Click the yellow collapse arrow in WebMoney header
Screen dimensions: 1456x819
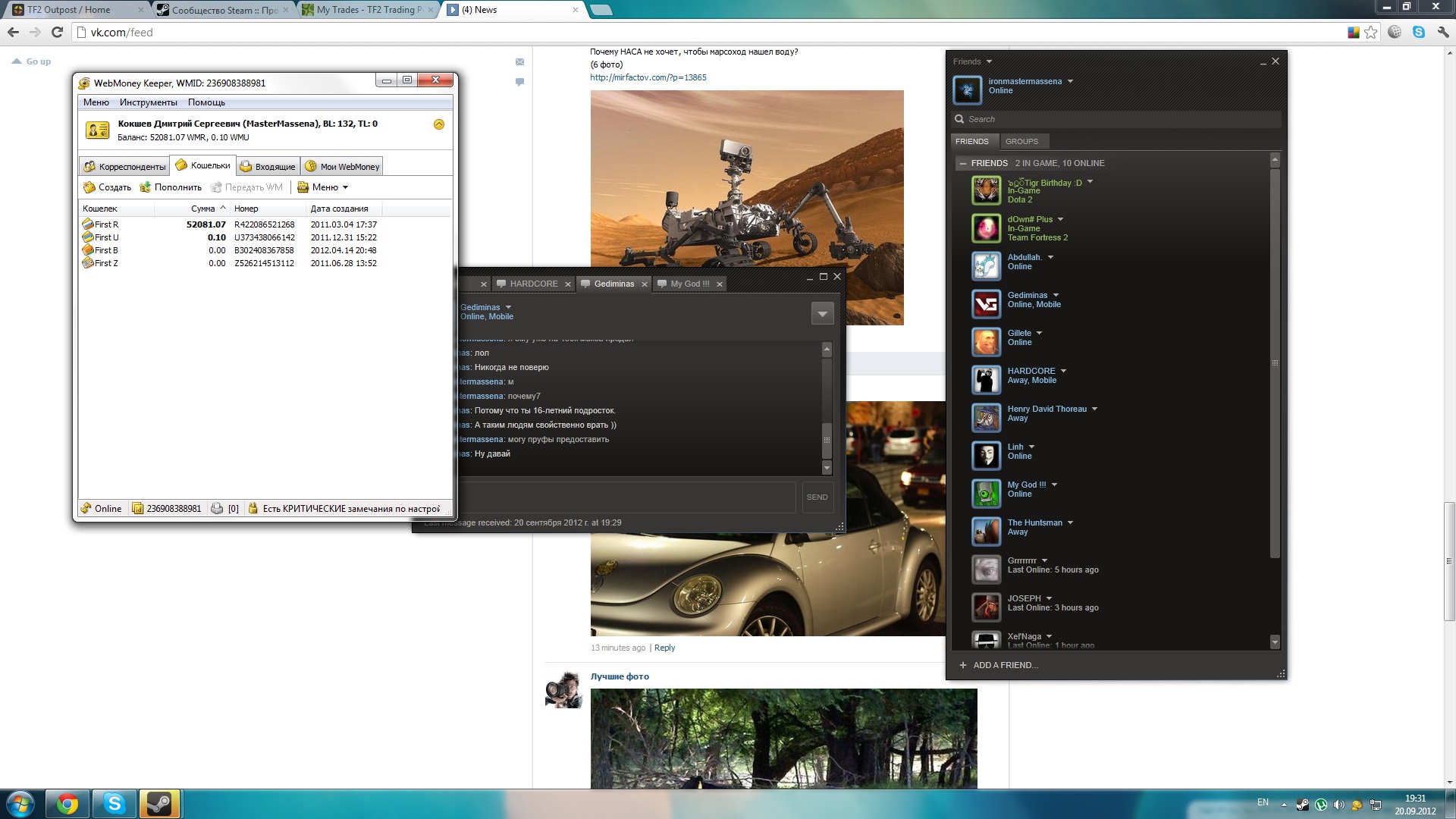tap(438, 124)
